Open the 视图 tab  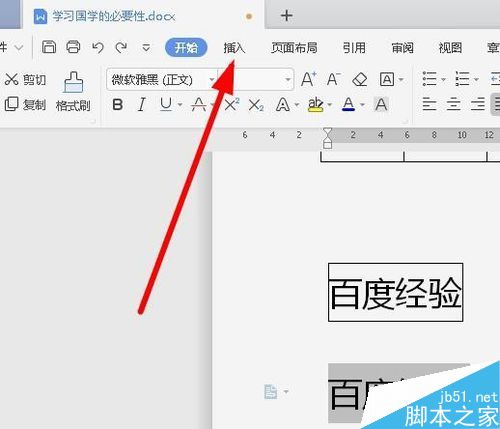tap(450, 48)
